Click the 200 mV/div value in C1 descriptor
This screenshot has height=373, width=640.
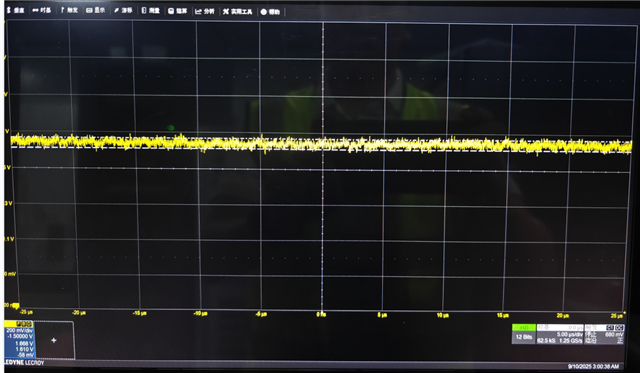(x=19, y=330)
